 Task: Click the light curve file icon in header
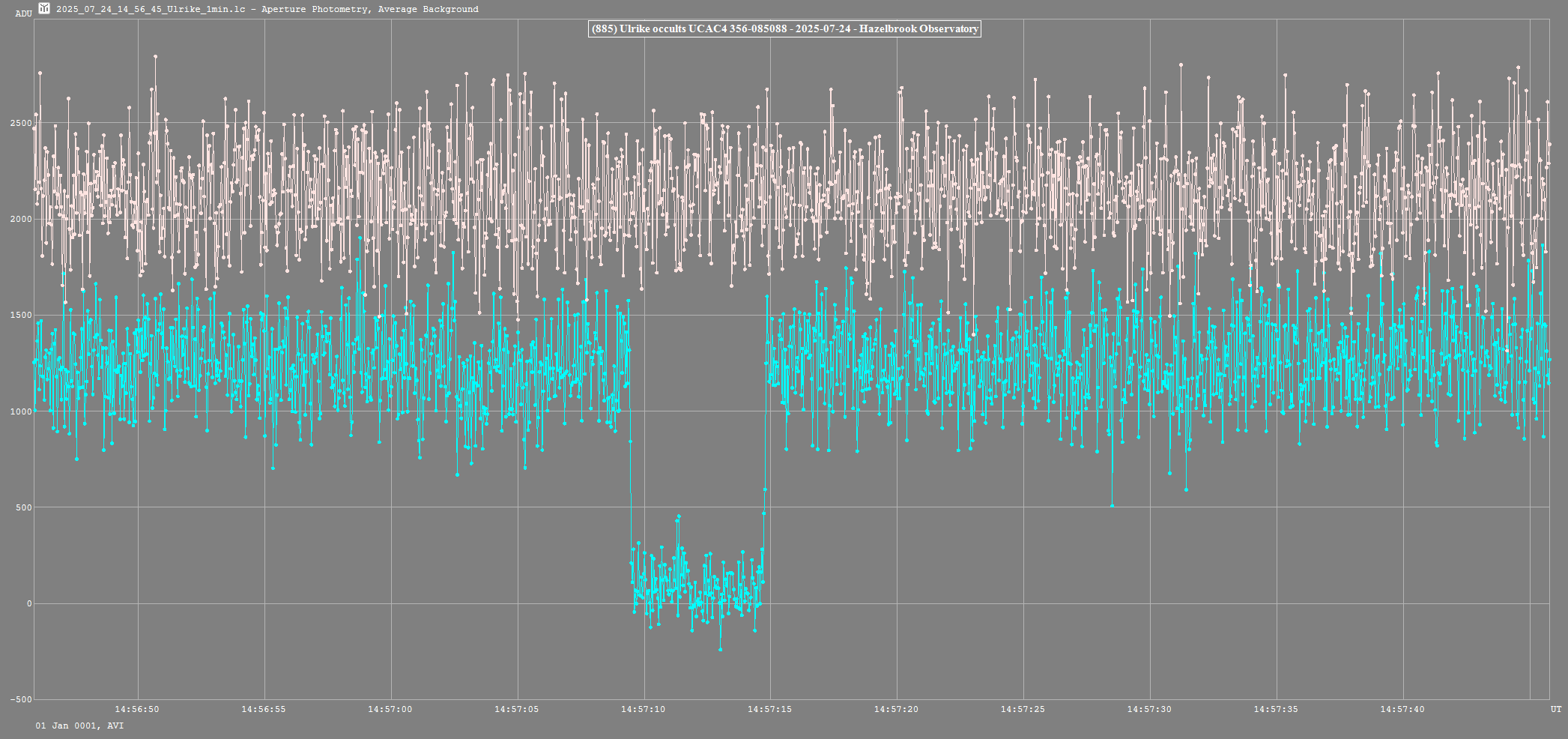coord(44,8)
